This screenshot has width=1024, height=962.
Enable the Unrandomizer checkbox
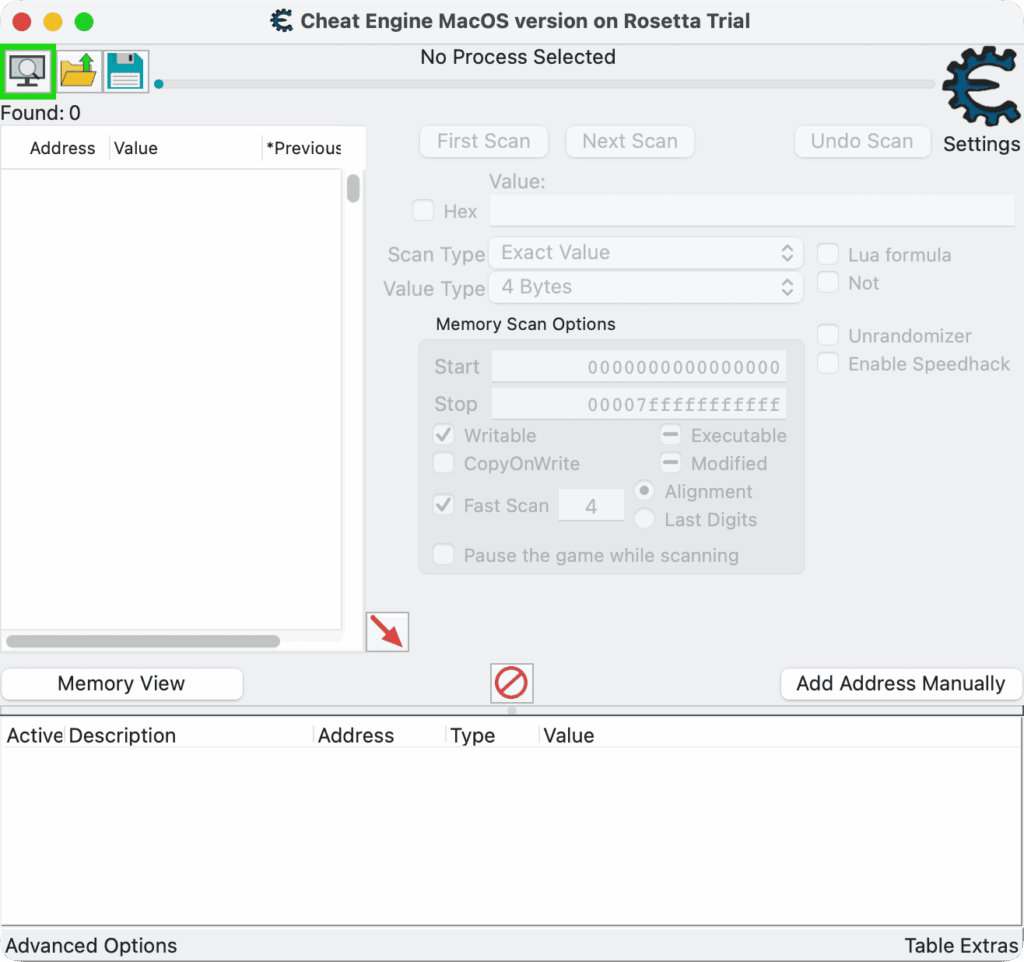pyautogui.click(x=828, y=336)
